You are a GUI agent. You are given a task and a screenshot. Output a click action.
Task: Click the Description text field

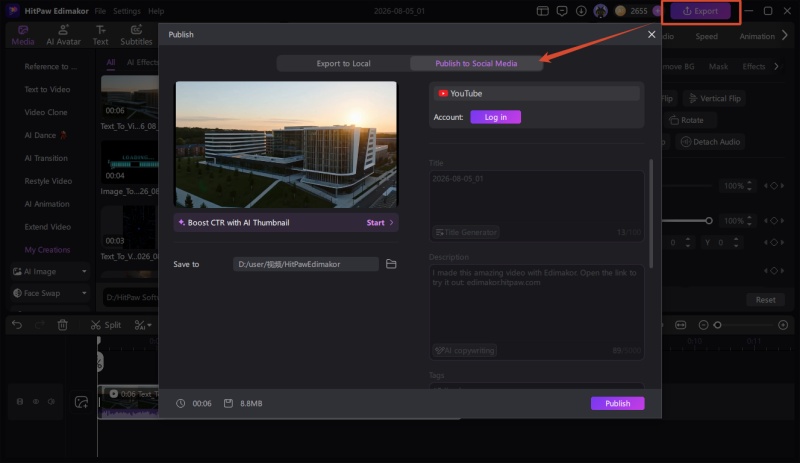click(x=536, y=312)
